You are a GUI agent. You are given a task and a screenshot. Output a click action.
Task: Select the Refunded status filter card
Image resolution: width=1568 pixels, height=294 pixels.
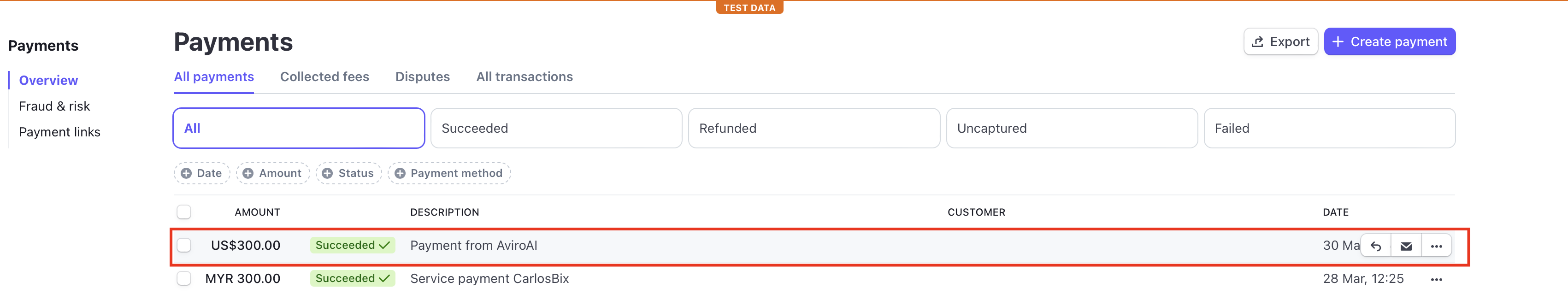coord(814,129)
